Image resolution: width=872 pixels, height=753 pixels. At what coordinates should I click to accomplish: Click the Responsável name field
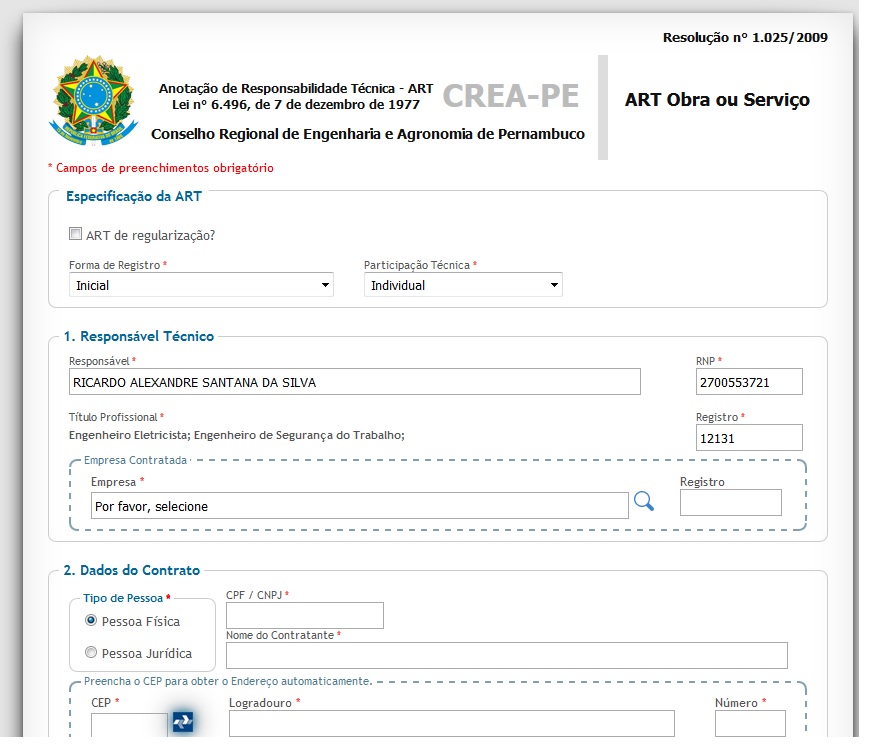(354, 382)
